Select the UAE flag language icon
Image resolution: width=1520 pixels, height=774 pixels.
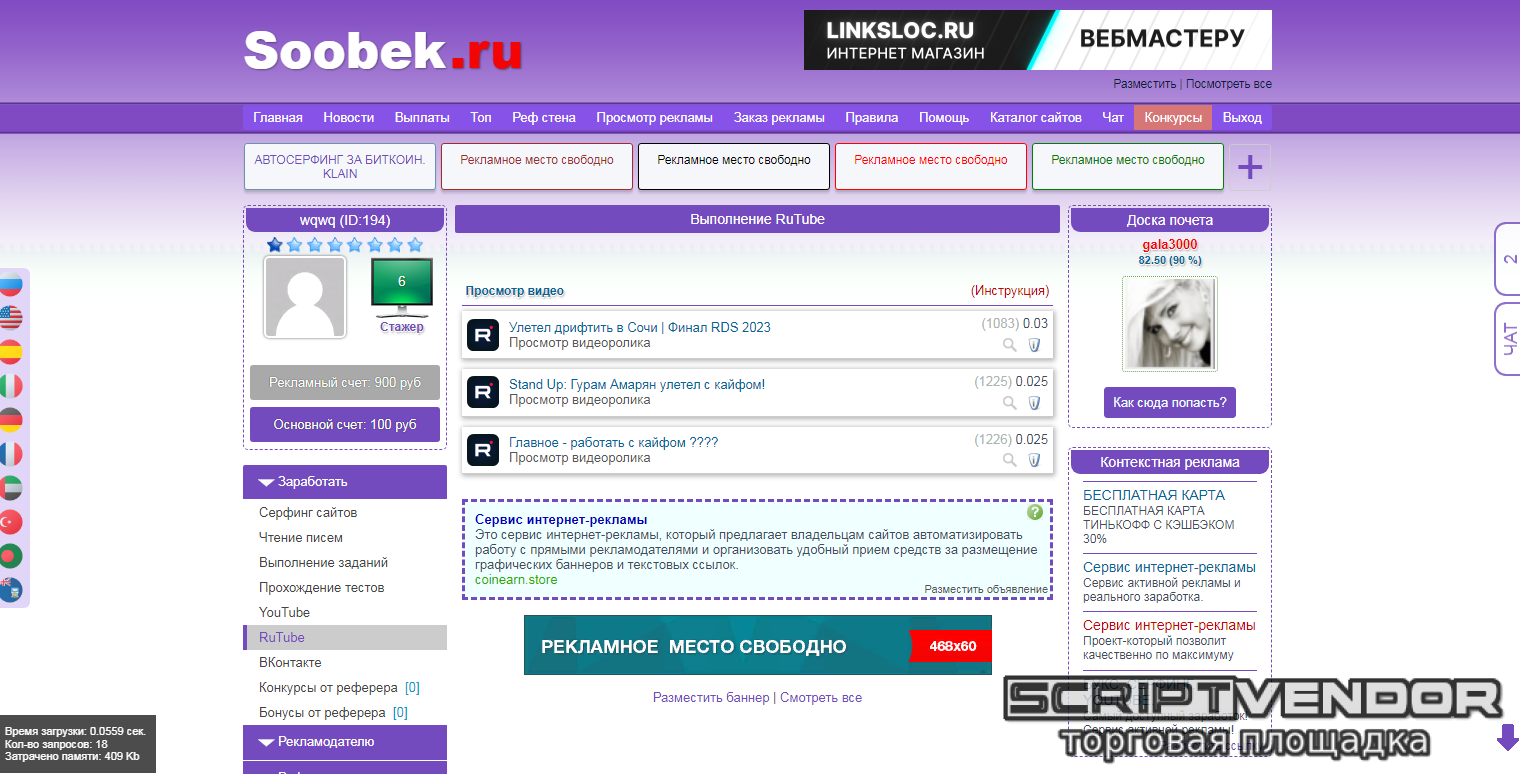tap(10, 488)
